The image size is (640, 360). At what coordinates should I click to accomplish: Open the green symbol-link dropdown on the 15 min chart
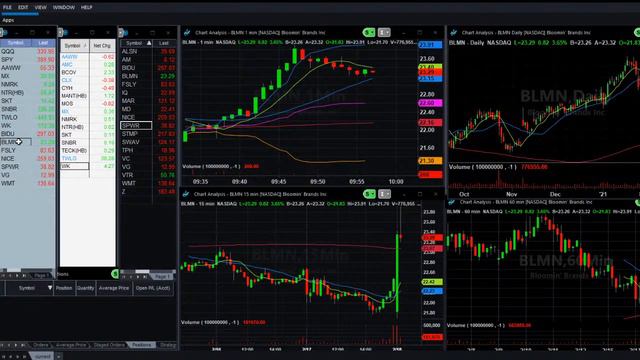[x=369, y=194]
